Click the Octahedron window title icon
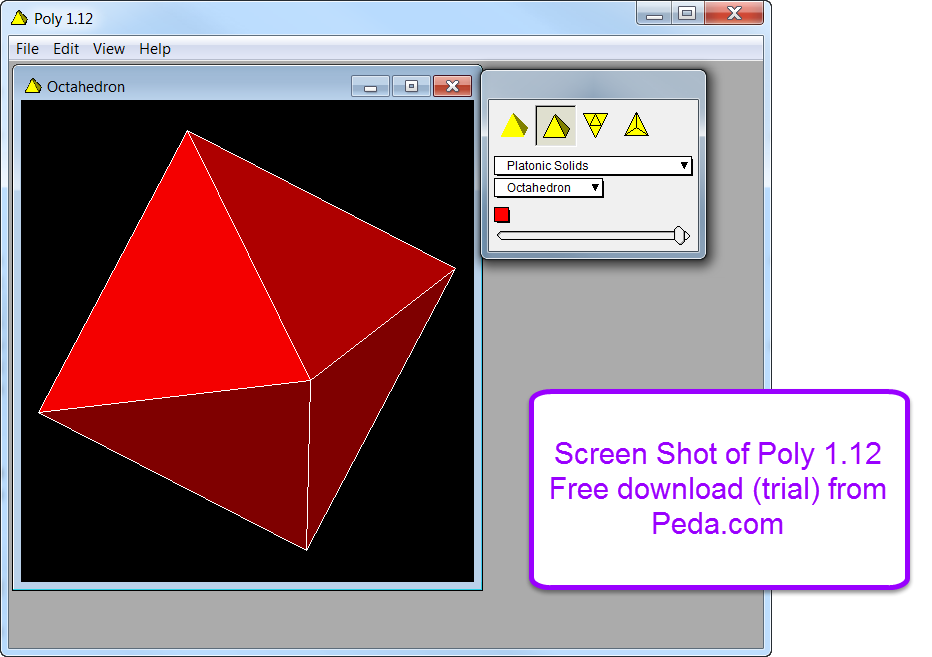 click(33, 86)
